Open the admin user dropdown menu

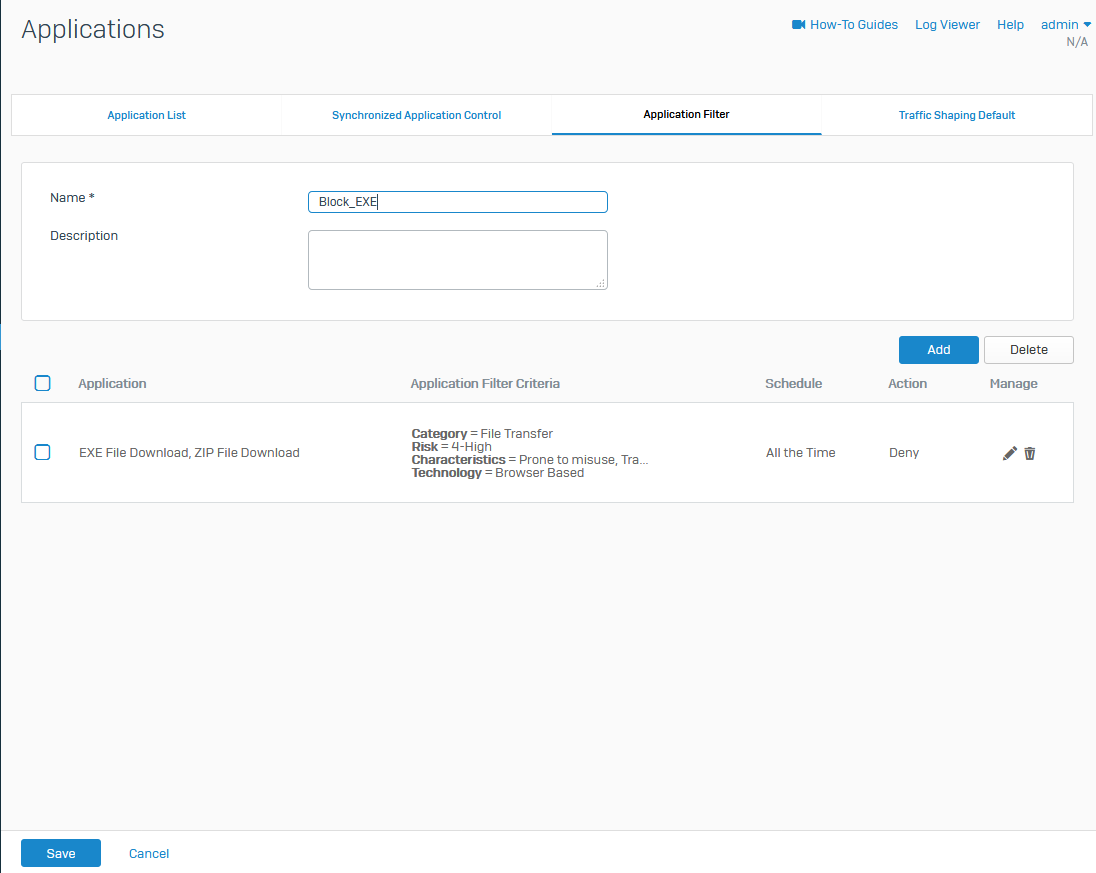click(x=1065, y=25)
